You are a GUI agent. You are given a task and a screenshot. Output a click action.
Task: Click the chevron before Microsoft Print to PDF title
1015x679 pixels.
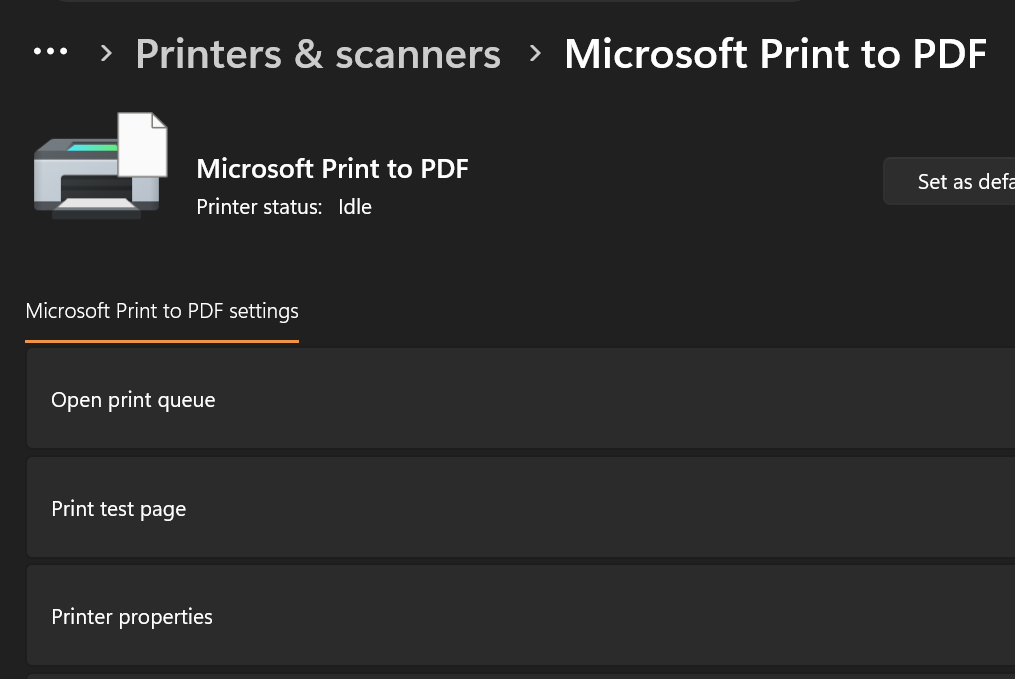tap(535, 53)
